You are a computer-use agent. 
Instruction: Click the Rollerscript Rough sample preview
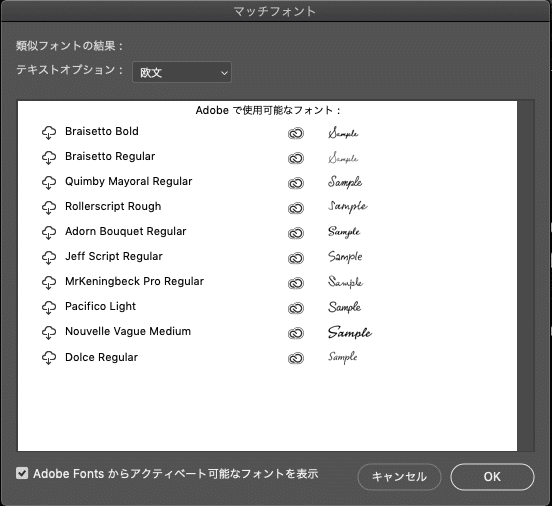(348, 207)
